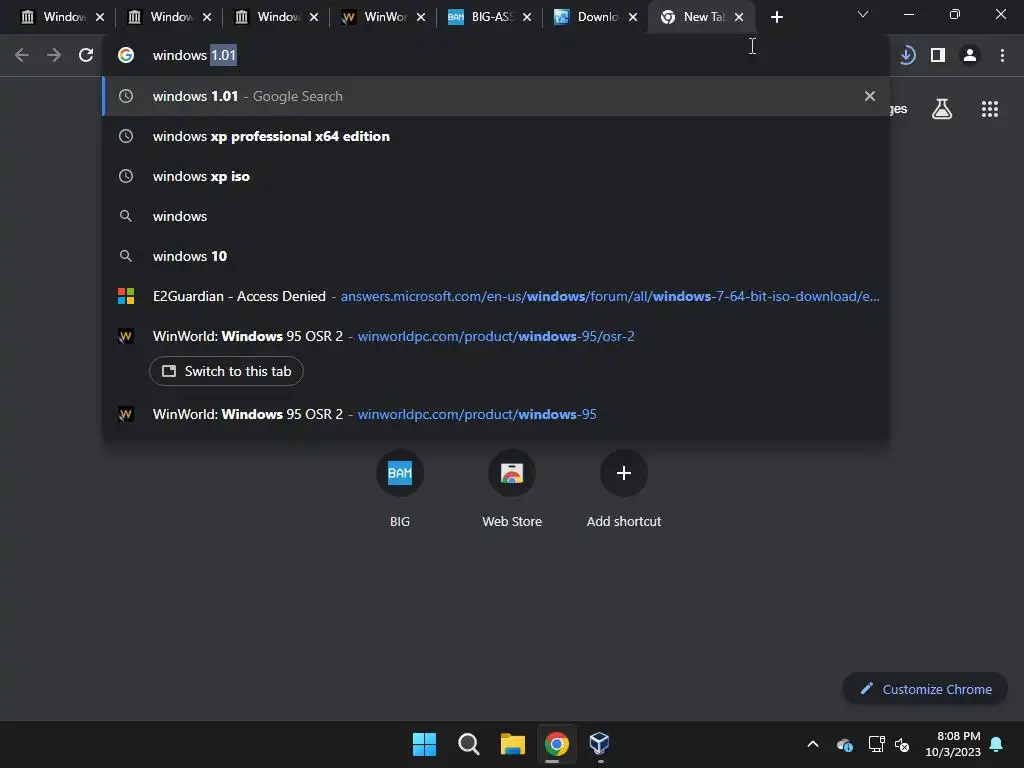Screen dimensions: 1024x768
Task: Close the WinWorld tab
Action: pos(421,17)
